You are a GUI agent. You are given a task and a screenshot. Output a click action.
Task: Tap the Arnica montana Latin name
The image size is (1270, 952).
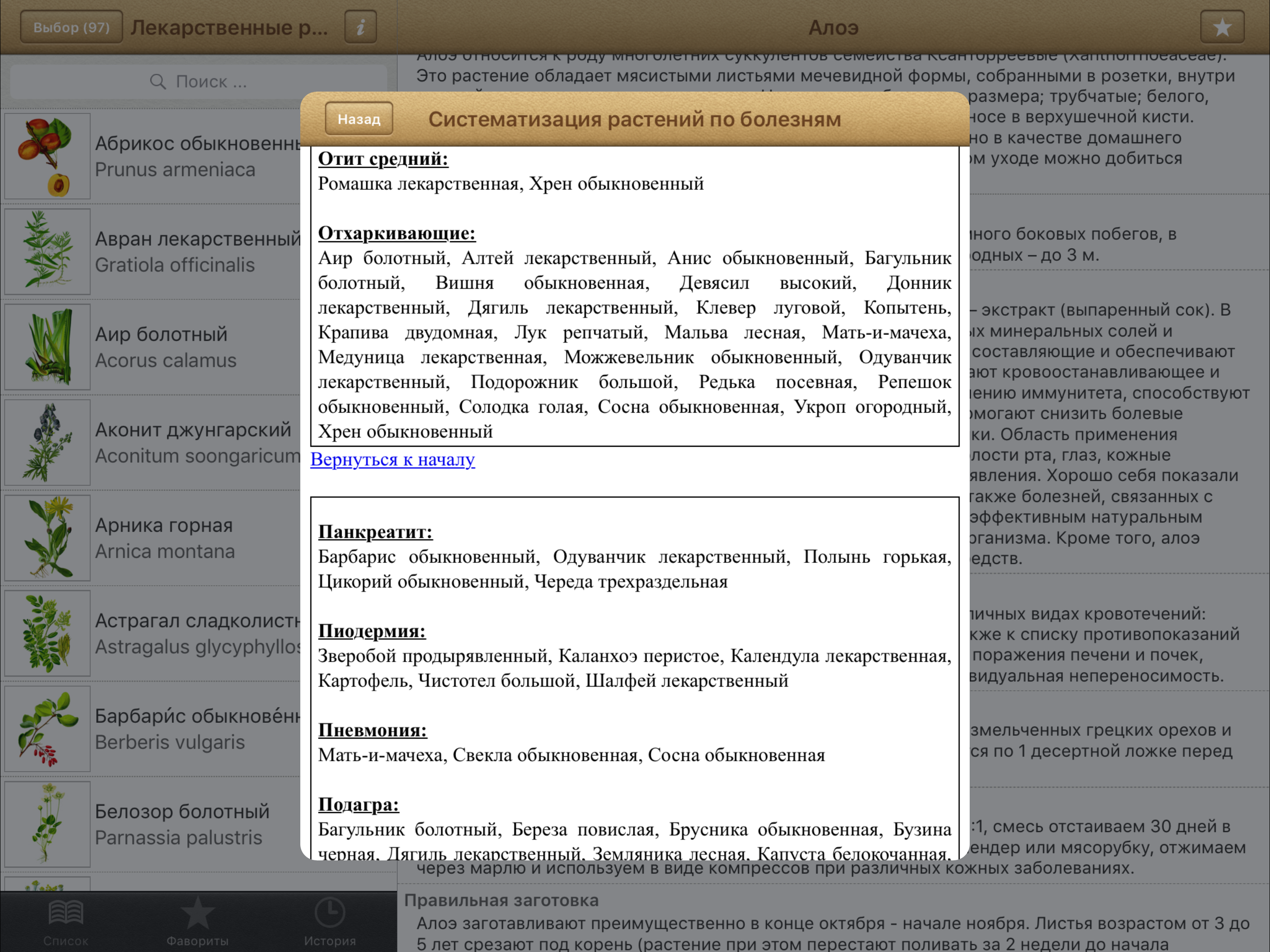tap(165, 551)
